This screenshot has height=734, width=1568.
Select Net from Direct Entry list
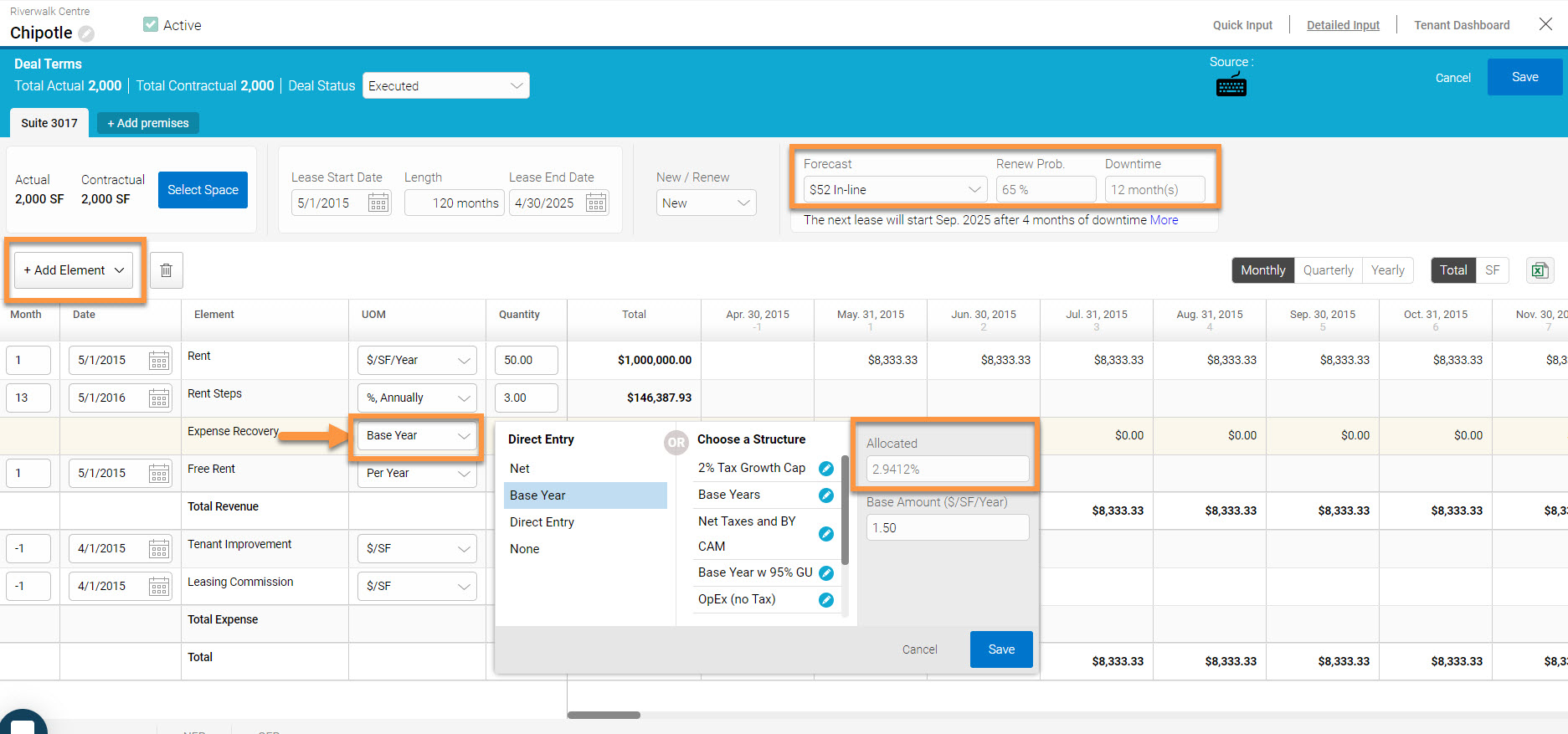[x=520, y=469]
